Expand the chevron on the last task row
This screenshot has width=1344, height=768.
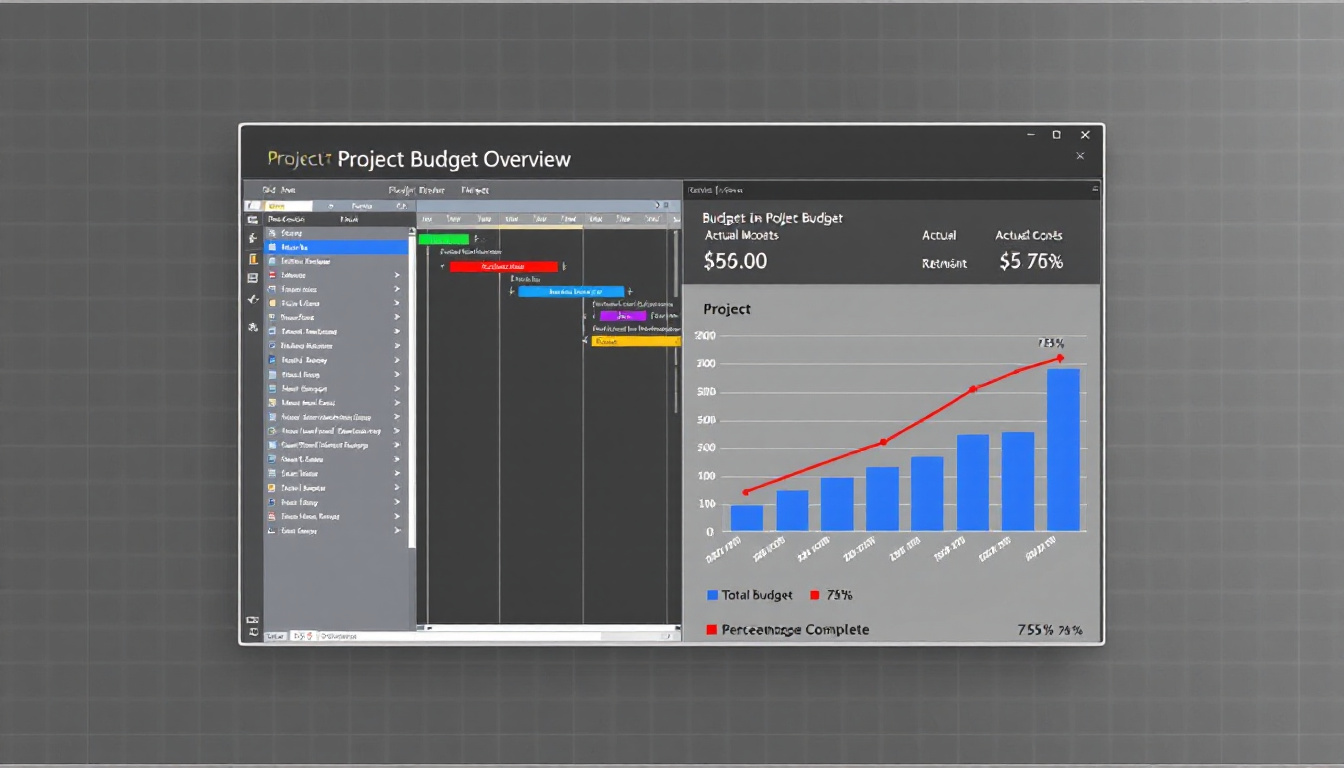click(x=397, y=531)
